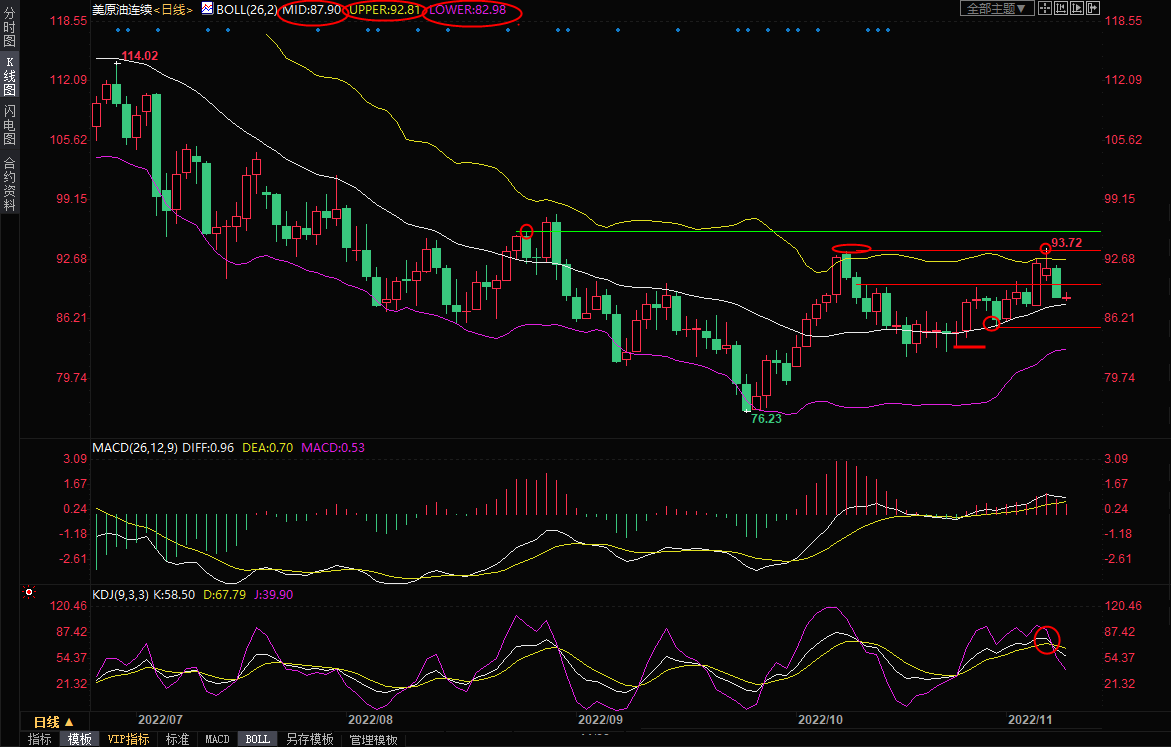The width and height of the screenshot is (1171, 747).
Task: Select the VIP指标 tab
Action: (129, 739)
